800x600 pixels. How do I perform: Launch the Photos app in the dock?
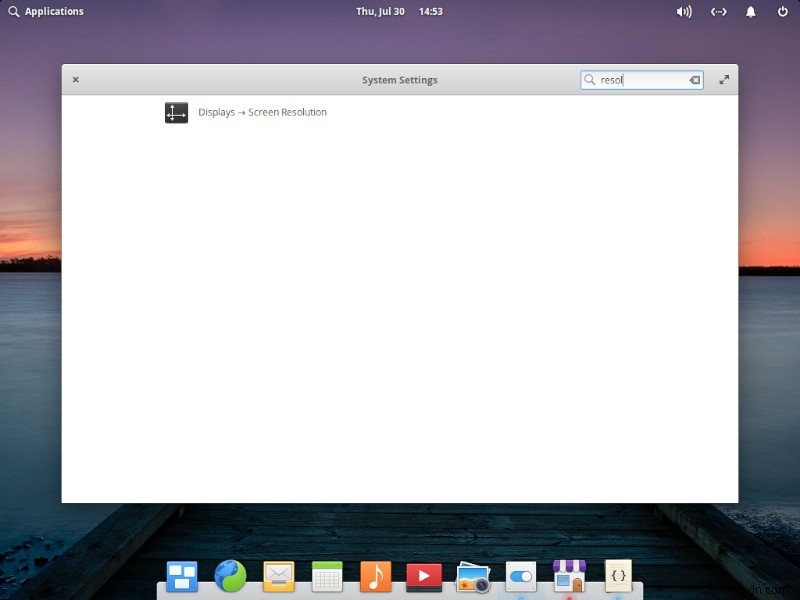click(x=472, y=576)
